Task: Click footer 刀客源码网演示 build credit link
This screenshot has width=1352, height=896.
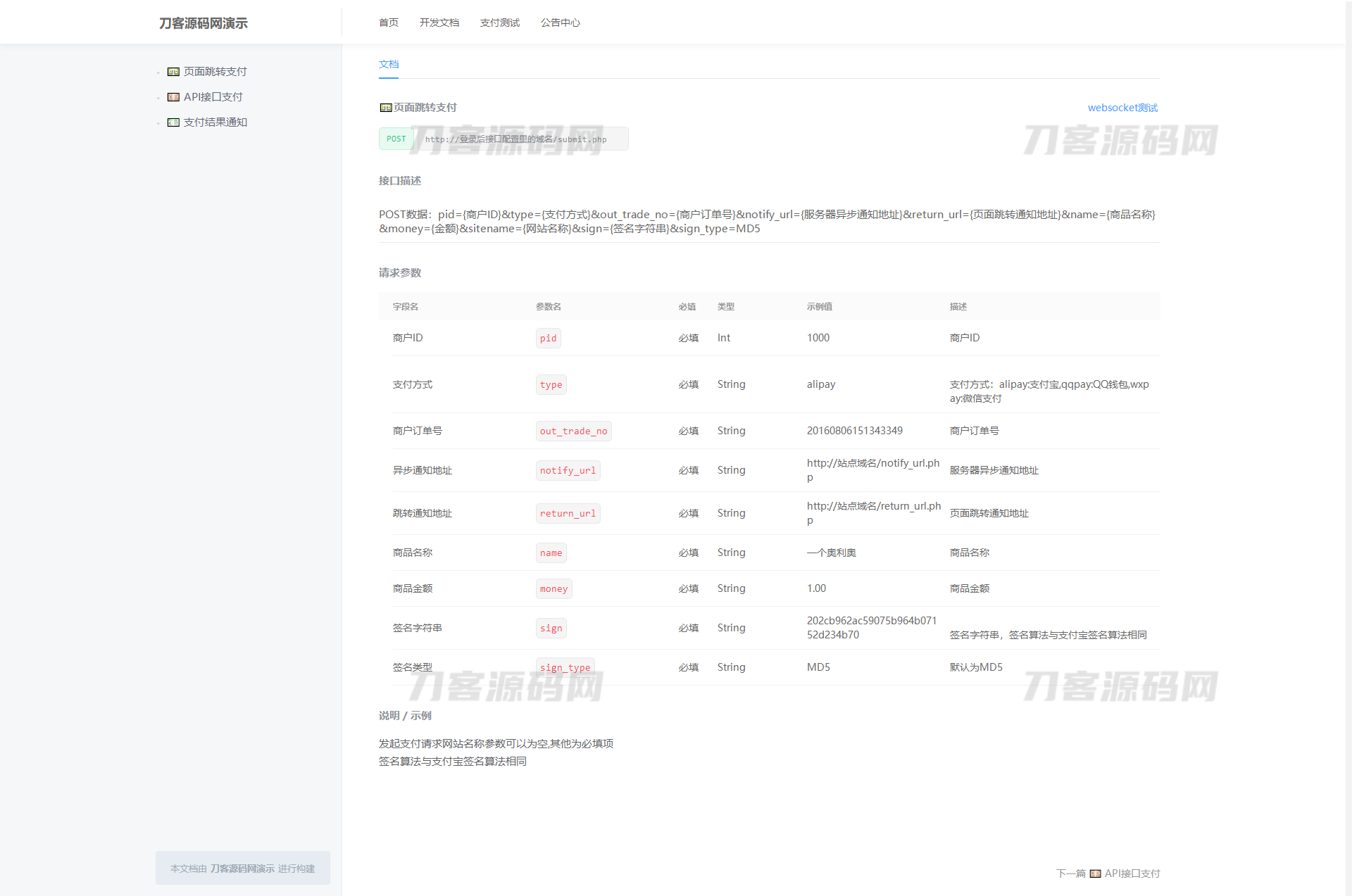Action: point(242,869)
